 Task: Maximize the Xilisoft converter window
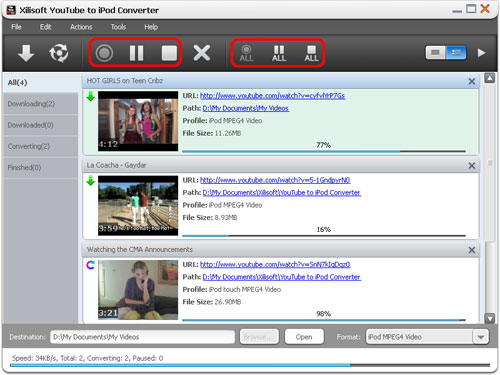pyautogui.click(x=471, y=9)
